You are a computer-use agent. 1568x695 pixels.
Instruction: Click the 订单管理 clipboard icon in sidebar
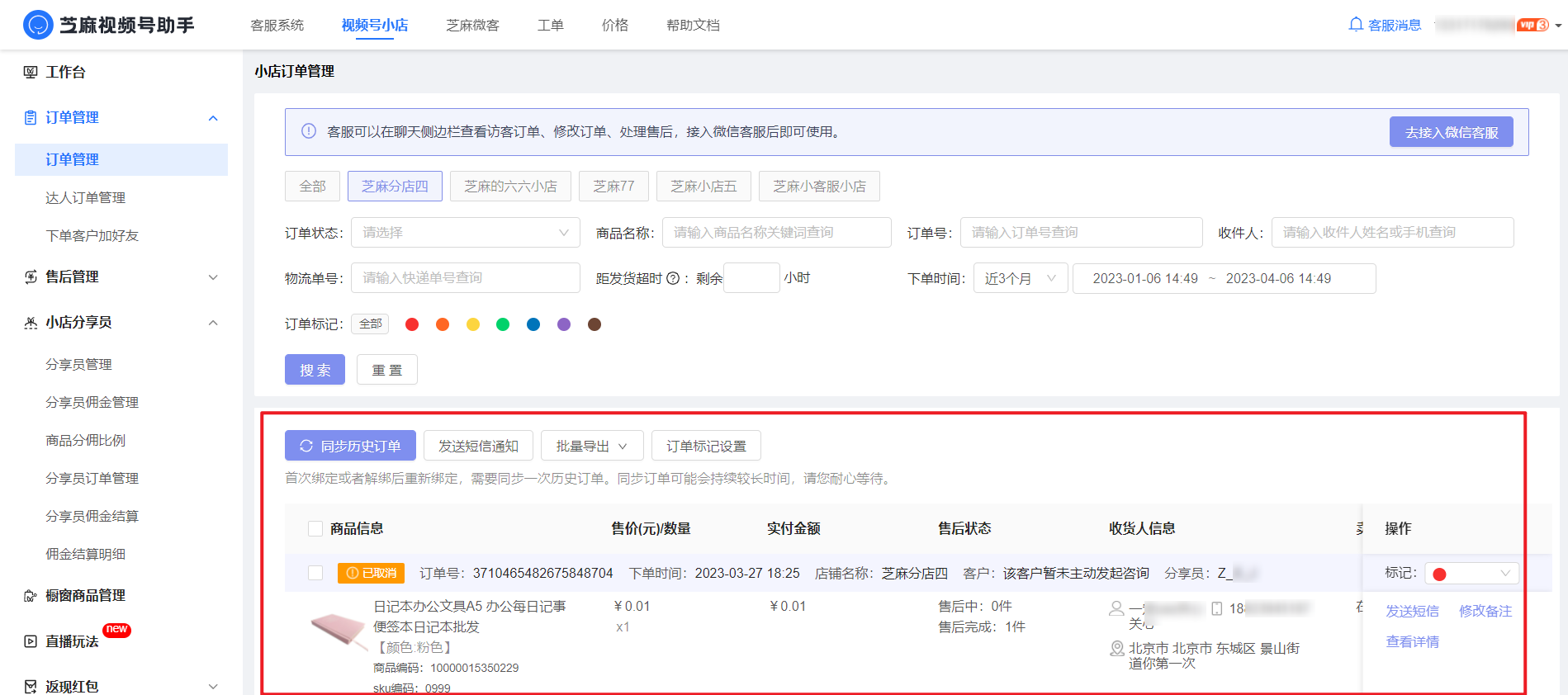coord(31,117)
